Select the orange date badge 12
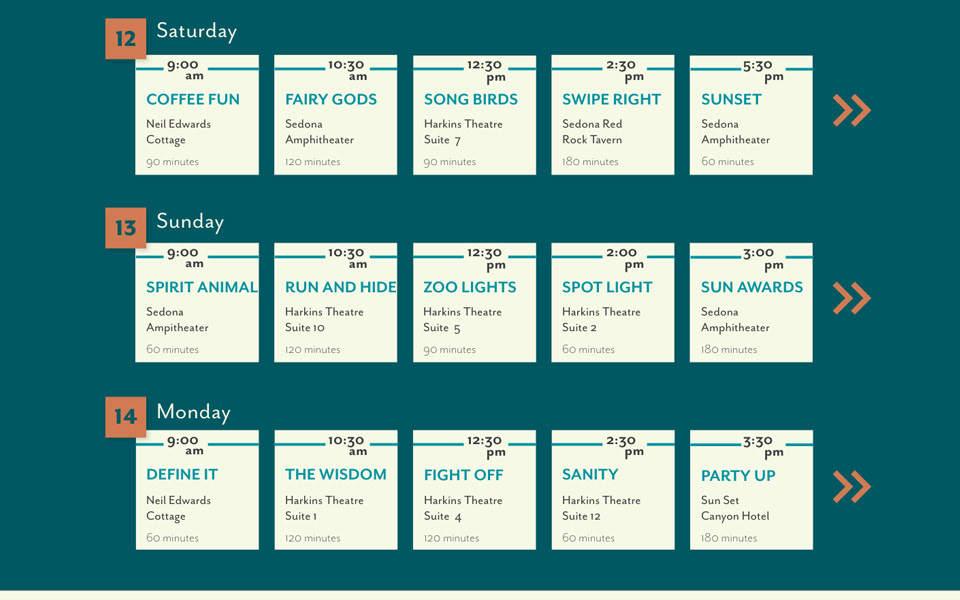Image resolution: width=960 pixels, height=600 pixels. point(125,39)
